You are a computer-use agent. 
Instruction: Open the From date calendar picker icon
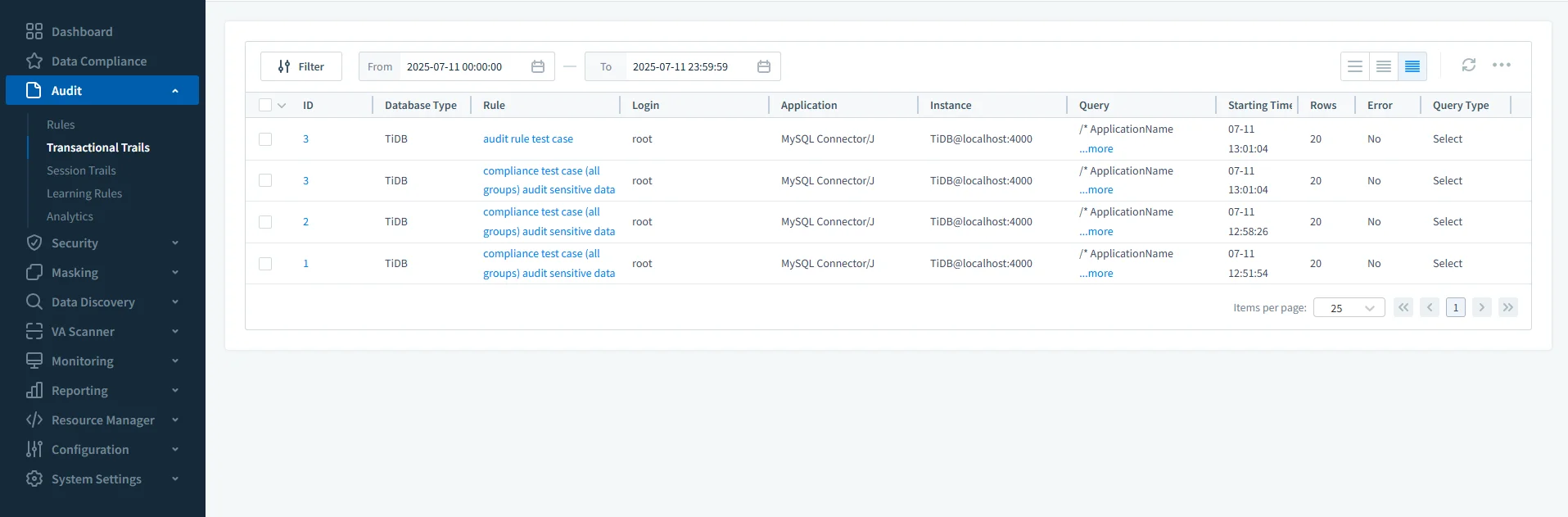538,66
